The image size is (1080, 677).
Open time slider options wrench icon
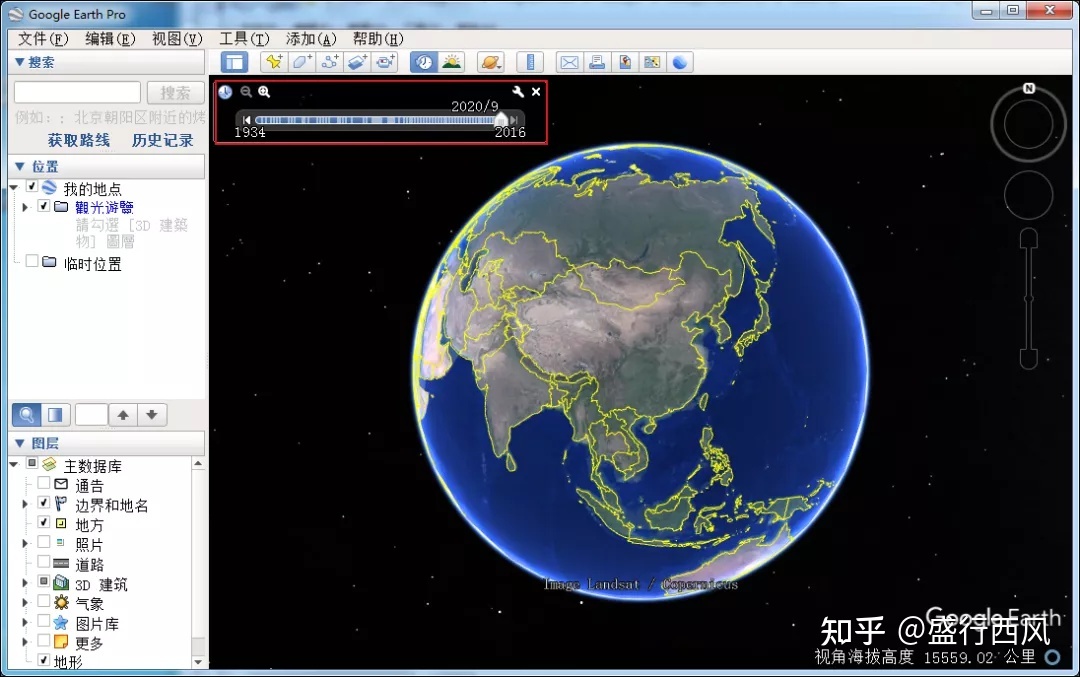point(518,92)
